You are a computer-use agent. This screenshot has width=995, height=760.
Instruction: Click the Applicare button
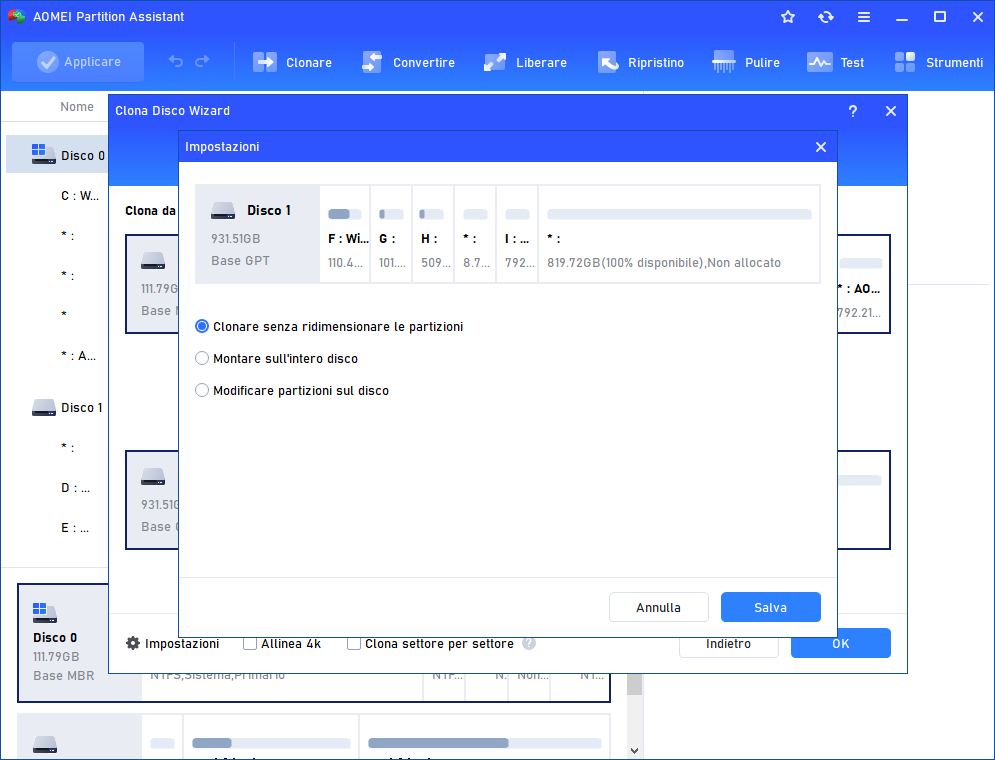[78, 62]
